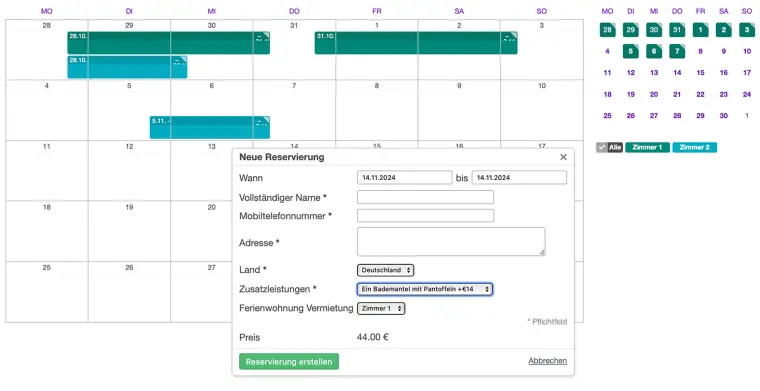This screenshot has height=391, width=760.
Task: Select day 20 in mini calendar
Action: (x=654, y=94)
